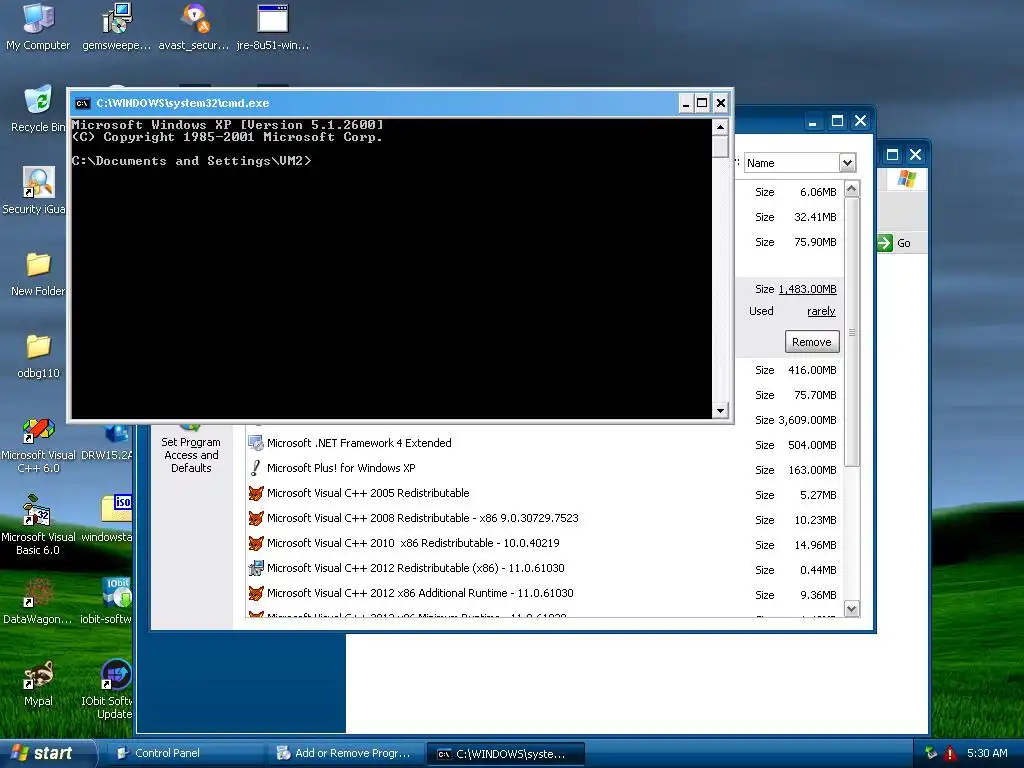The width and height of the screenshot is (1024, 768).
Task: Minimize the Add or Remove Programs window
Action: (x=812, y=121)
